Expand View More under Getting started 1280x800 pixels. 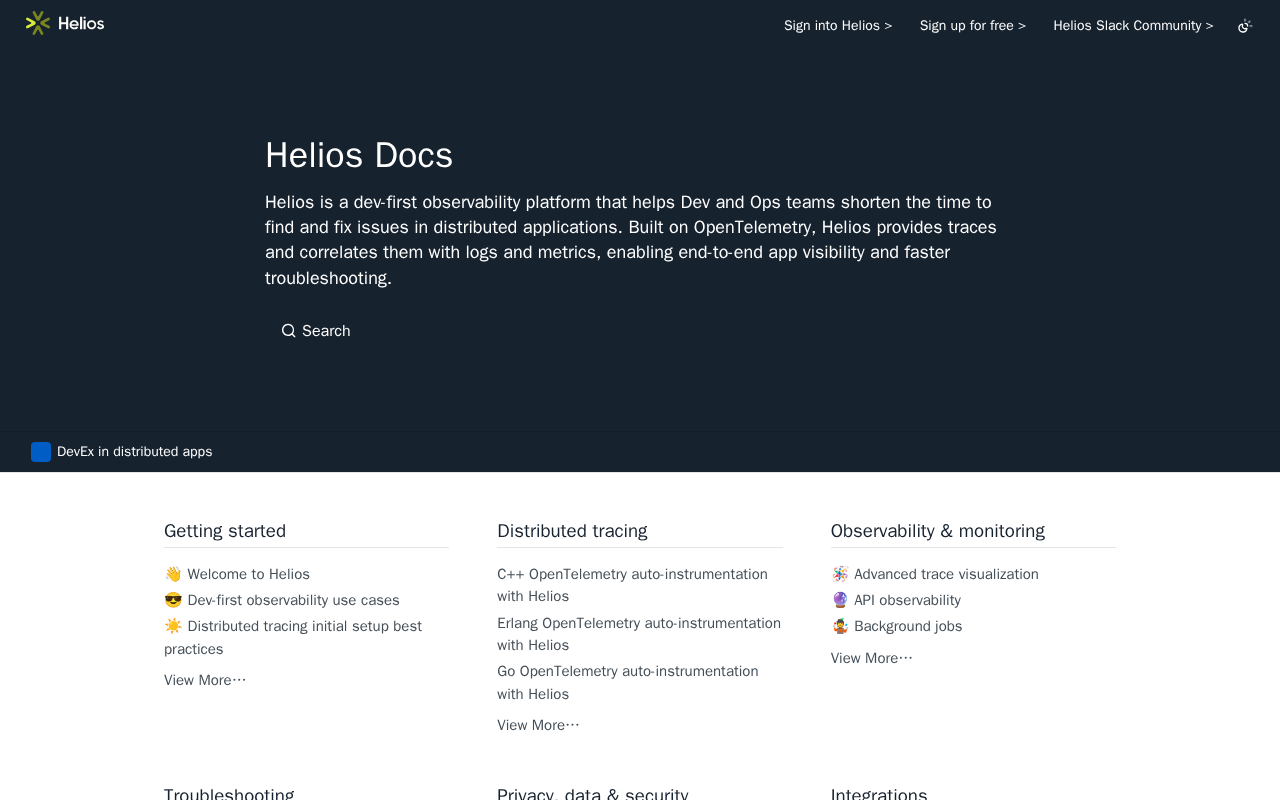205,680
